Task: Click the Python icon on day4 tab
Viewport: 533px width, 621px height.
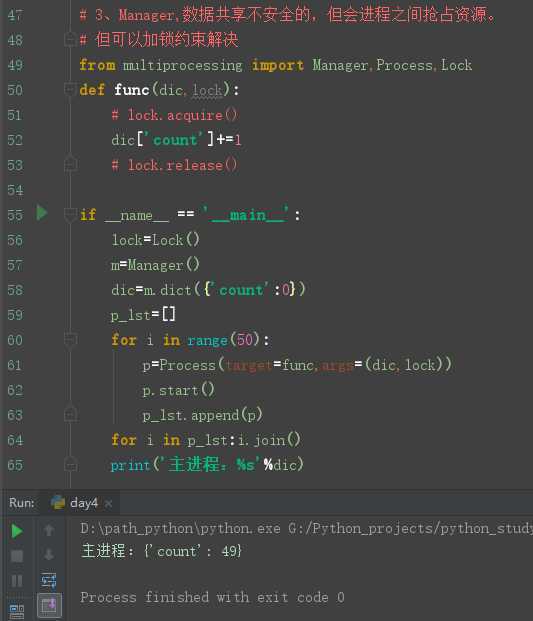Action: coord(58,503)
